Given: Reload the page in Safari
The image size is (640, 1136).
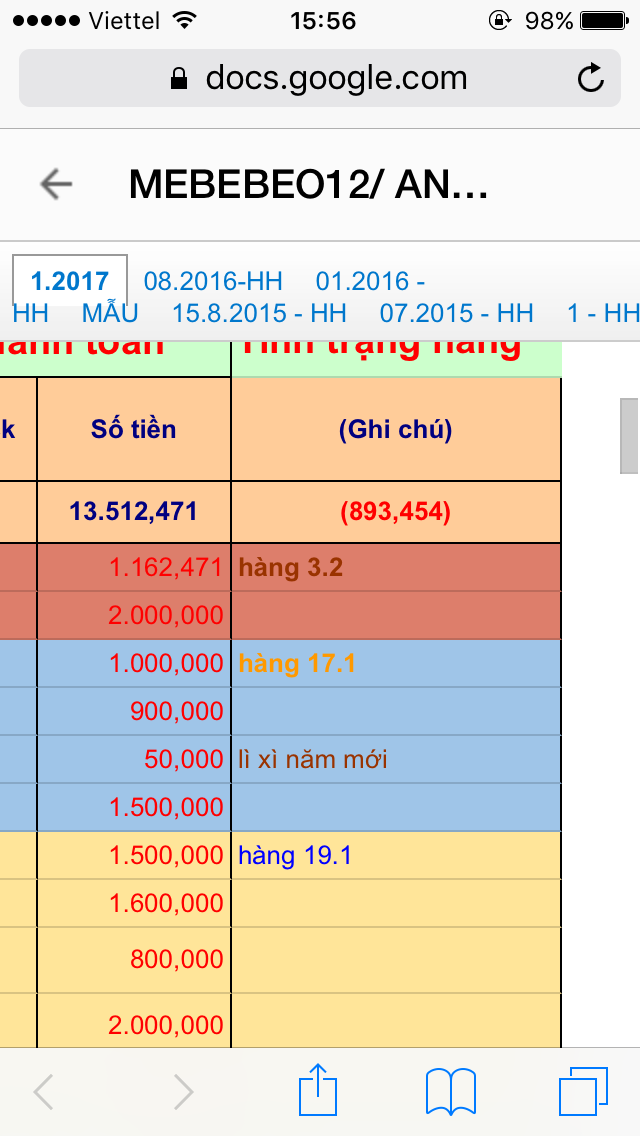Looking at the screenshot, I should (x=591, y=78).
